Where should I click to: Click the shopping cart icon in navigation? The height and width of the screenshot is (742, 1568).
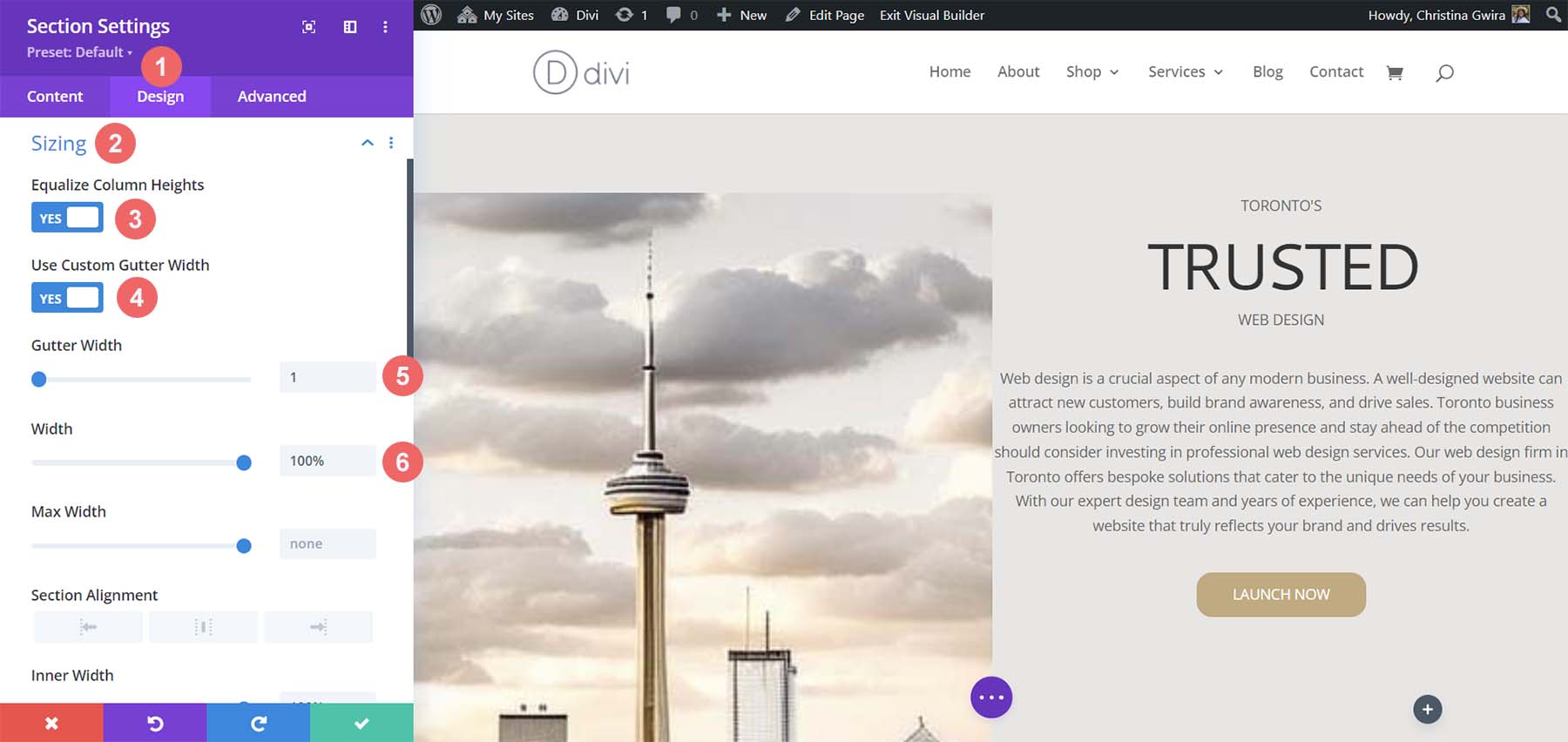coord(1394,73)
